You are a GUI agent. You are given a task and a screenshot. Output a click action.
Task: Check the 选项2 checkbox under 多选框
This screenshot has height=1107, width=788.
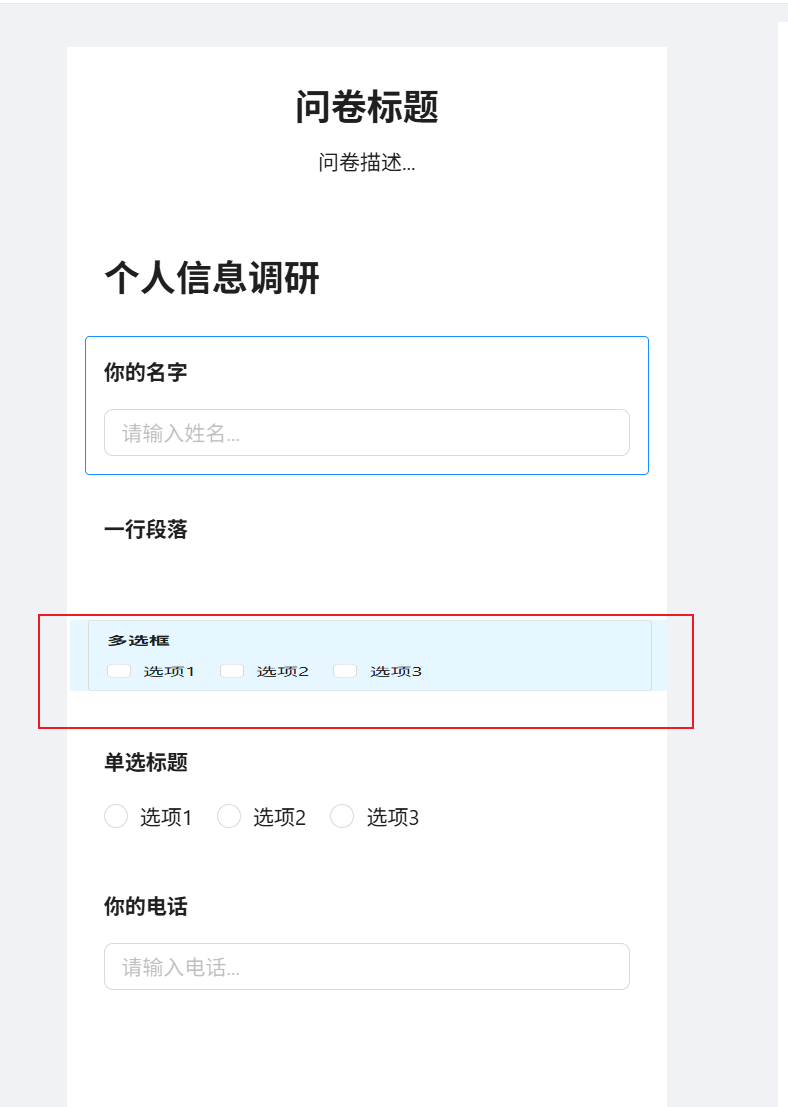pos(231,670)
